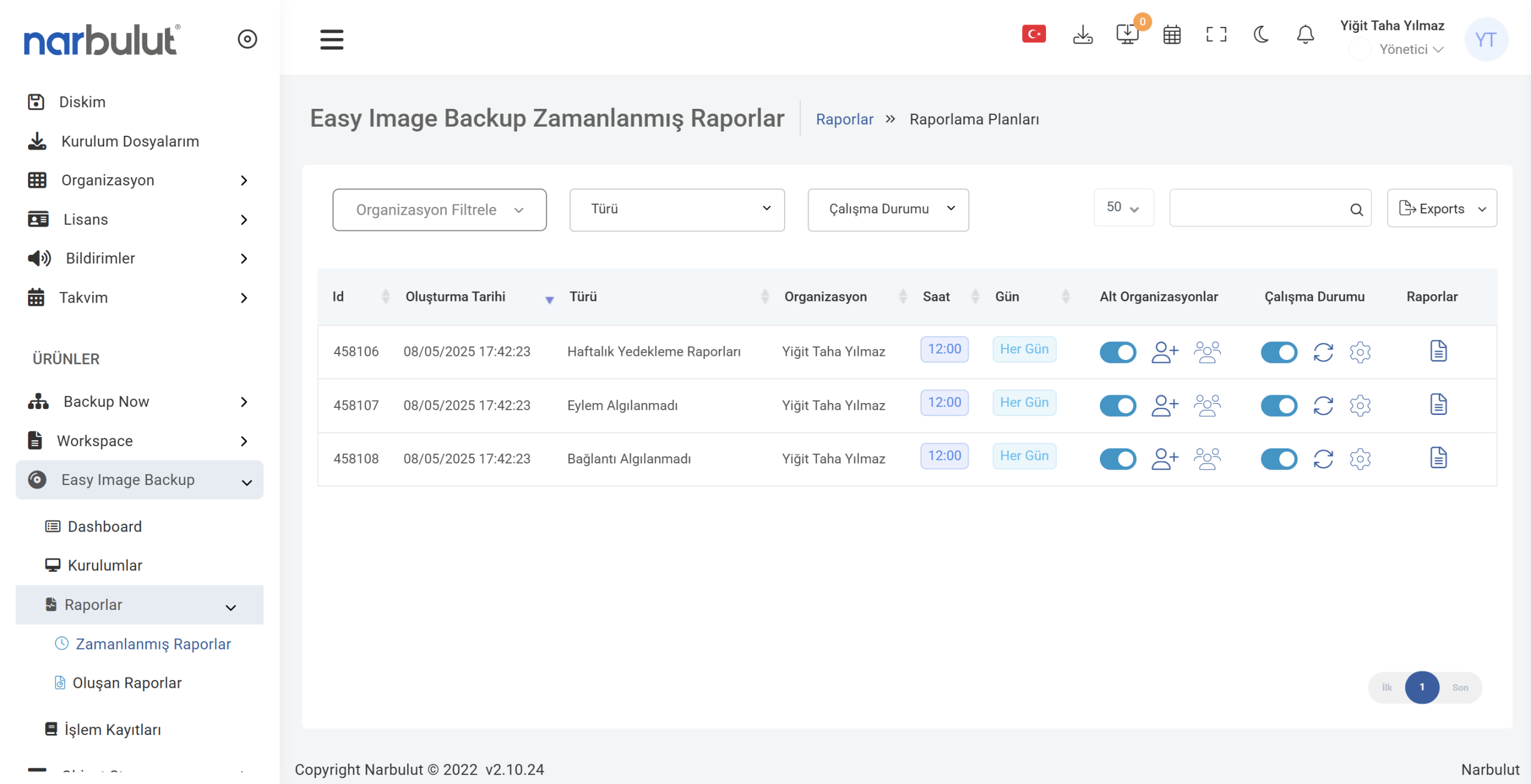This screenshot has width=1531, height=784.
Task: Toggle Çalışma Durumu switch for row 458108
Action: pyautogui.click(x=1279, y=459)
